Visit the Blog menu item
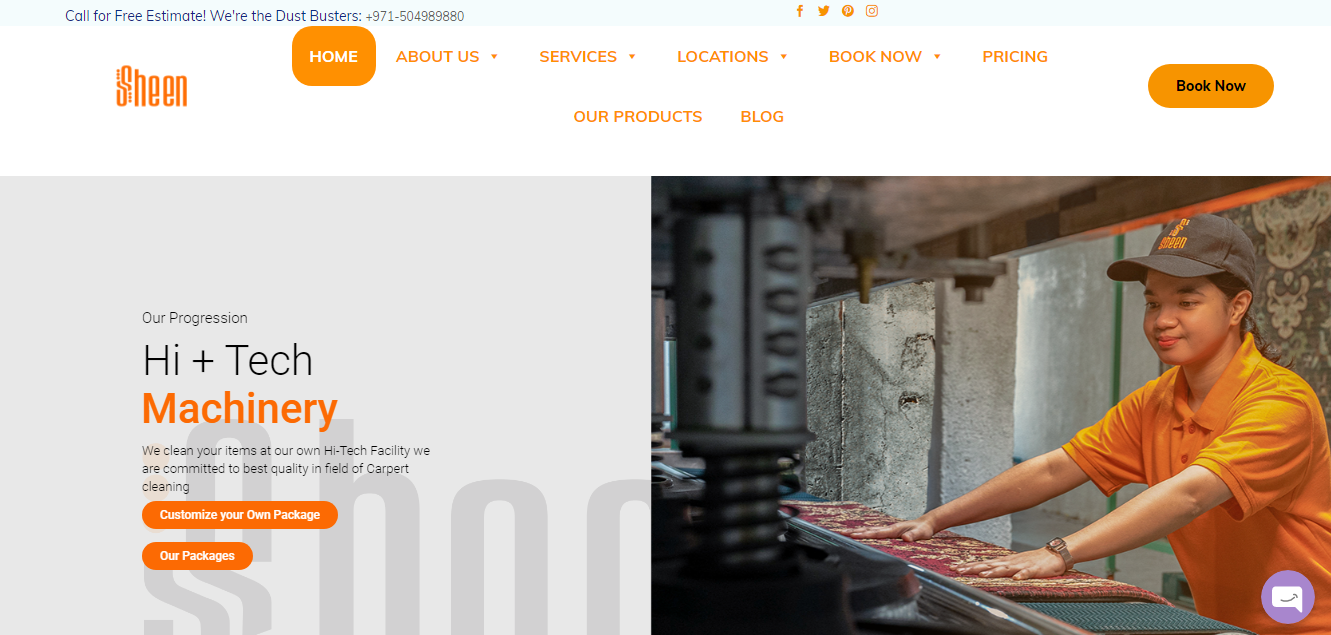This screenshot has height=635, width=1331. (x=762, y=116)
